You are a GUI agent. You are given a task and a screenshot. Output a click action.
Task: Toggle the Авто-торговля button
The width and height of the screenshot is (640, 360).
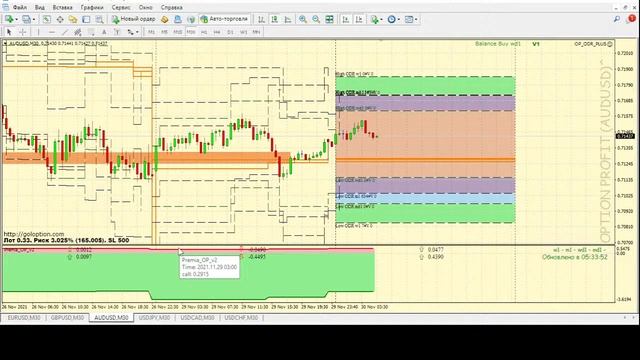(224, 19)
